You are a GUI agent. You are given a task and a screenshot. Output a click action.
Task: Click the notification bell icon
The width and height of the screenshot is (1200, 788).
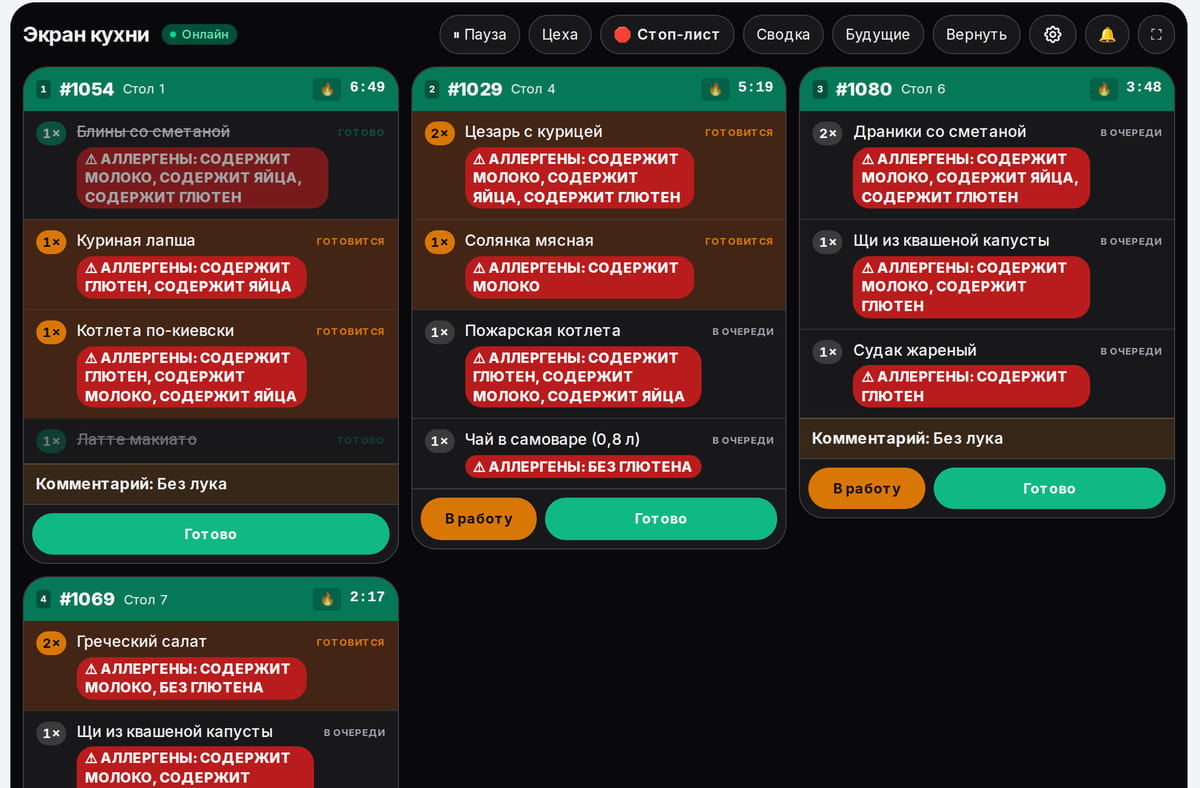(1107, 34)
